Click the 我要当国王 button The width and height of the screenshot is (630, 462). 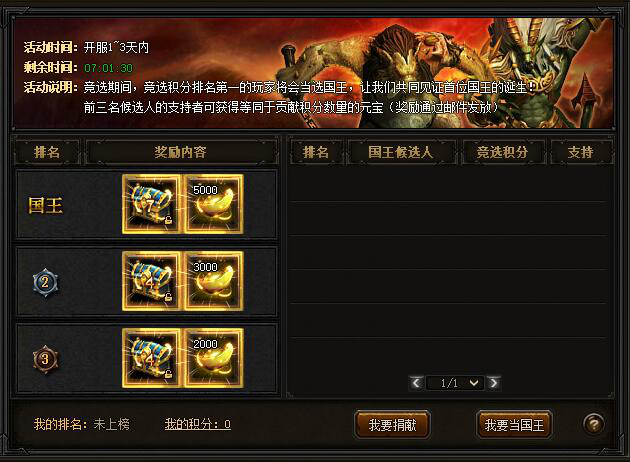(514, 425)
